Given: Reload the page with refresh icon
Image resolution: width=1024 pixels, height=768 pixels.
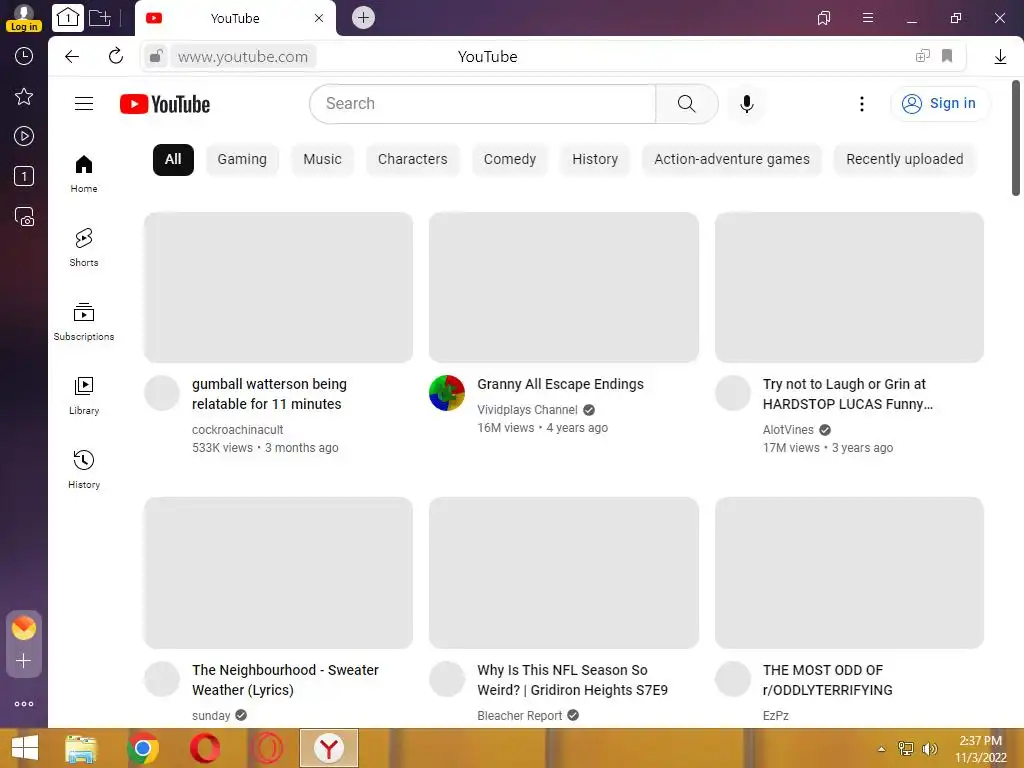Looking at the screenshot, I should tap(116, 56).
